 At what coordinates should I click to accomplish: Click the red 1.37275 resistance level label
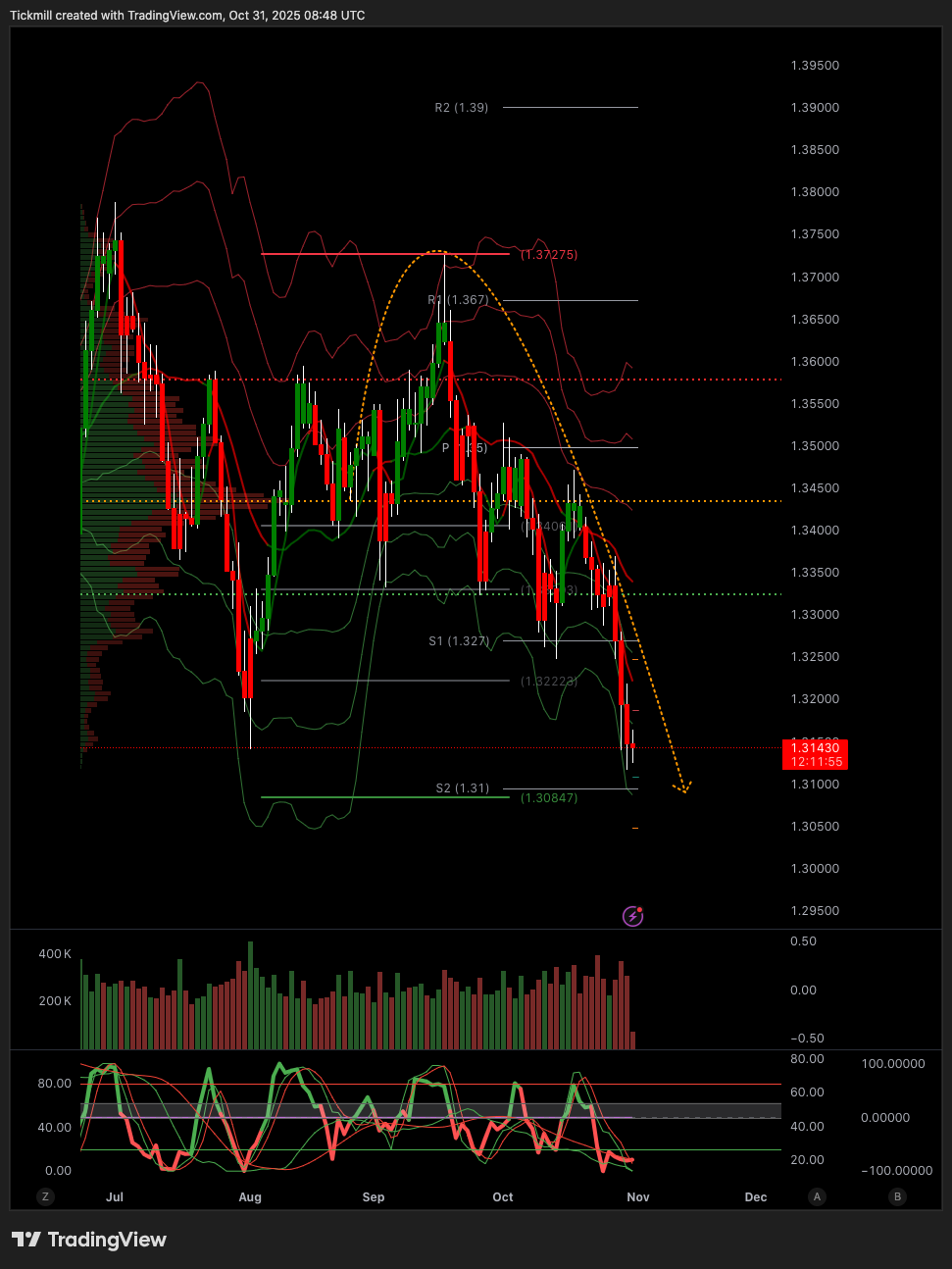click(549, 255)
